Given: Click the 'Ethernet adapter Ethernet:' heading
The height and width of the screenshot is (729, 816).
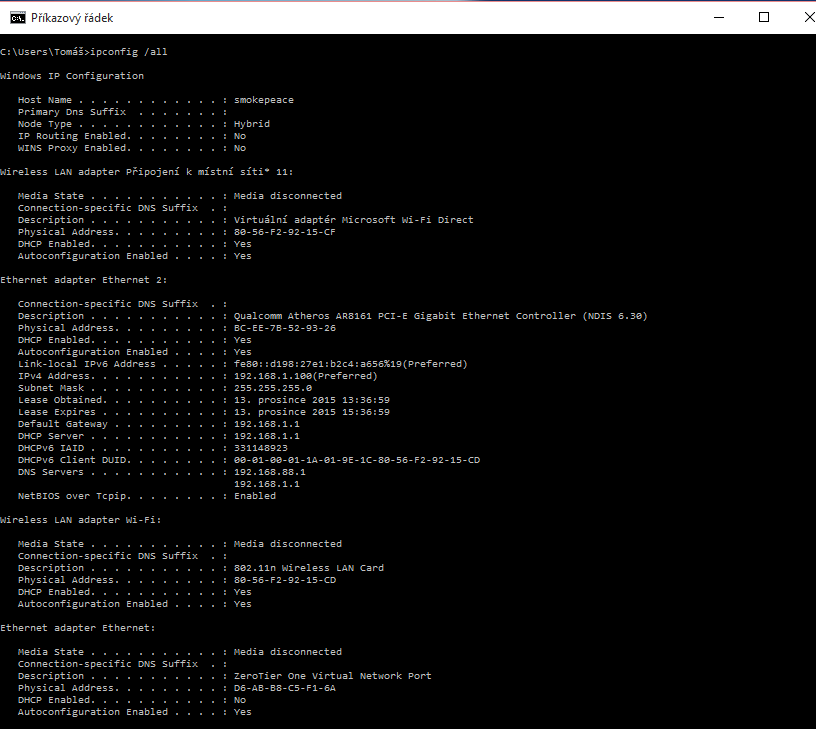Looking at the screenshot, I should click(x=78, y=628).
